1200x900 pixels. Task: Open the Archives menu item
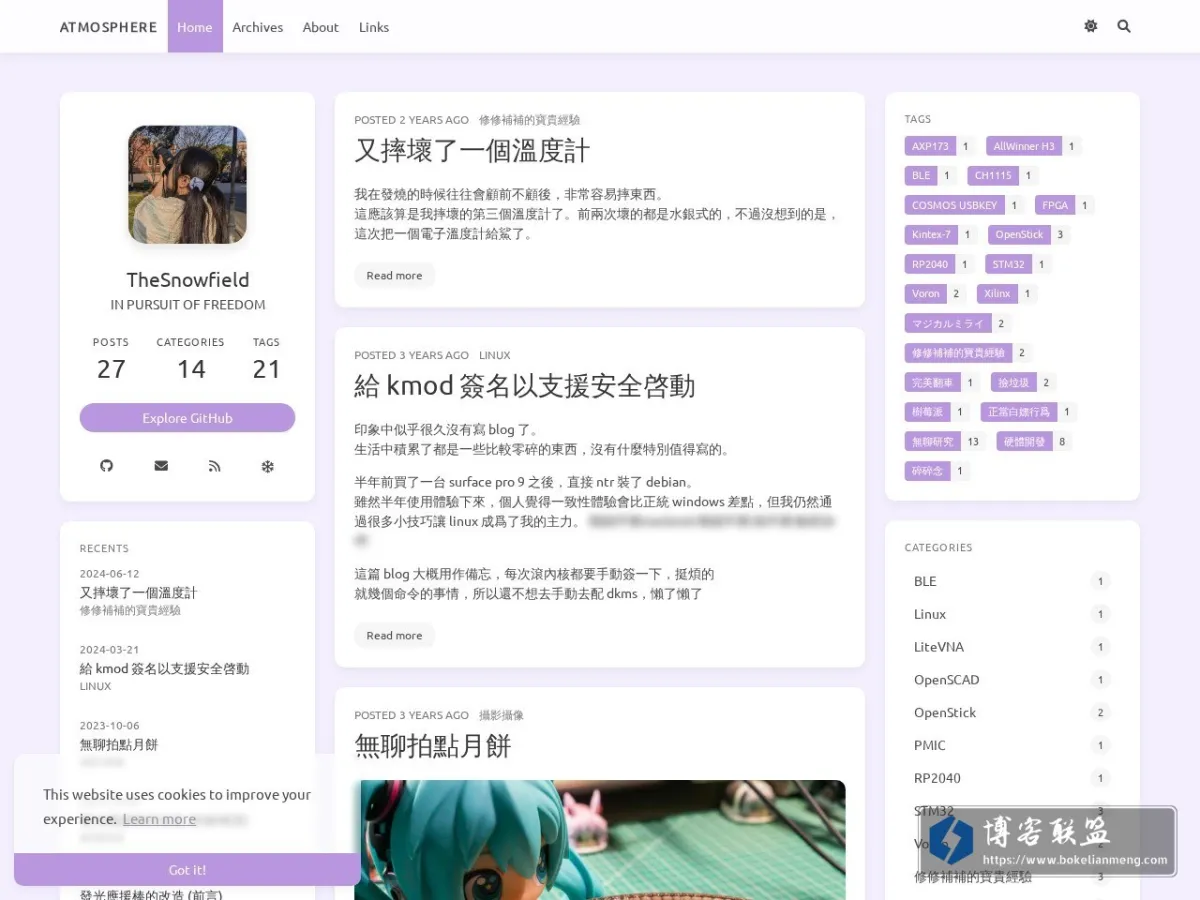coord(258,27)
